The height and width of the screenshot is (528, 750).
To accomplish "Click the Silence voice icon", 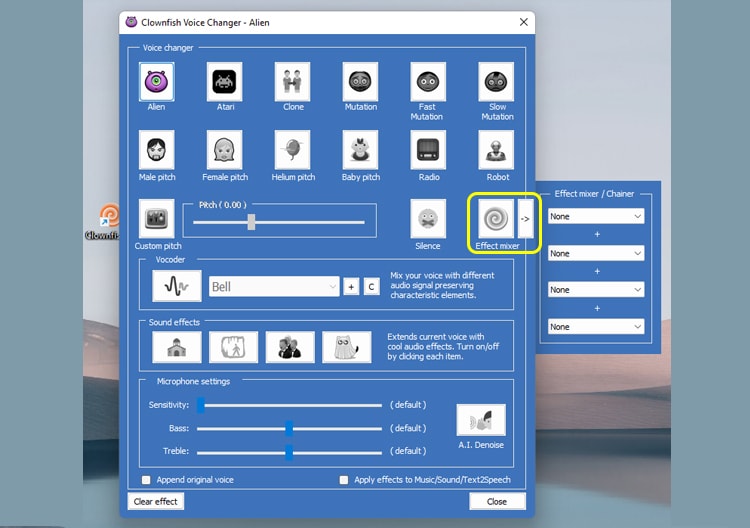I will [428, 219].
